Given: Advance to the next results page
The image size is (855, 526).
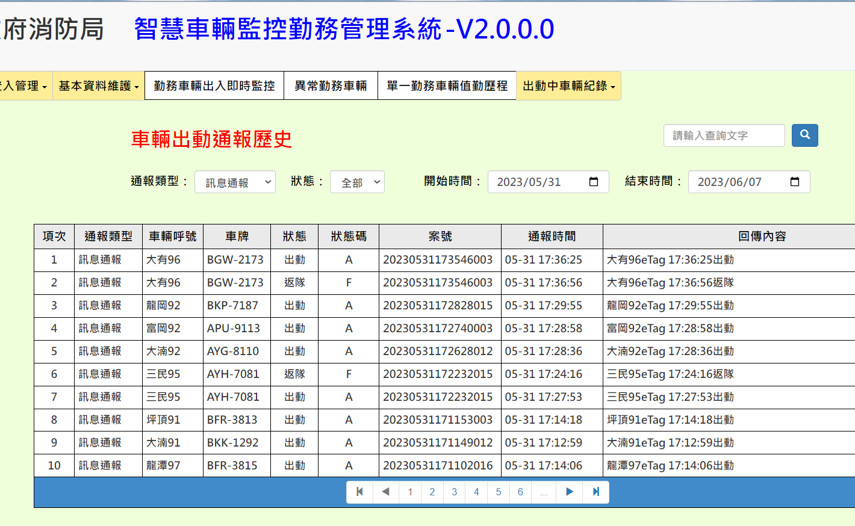Looking at the screenshot, I should [570, 492].
